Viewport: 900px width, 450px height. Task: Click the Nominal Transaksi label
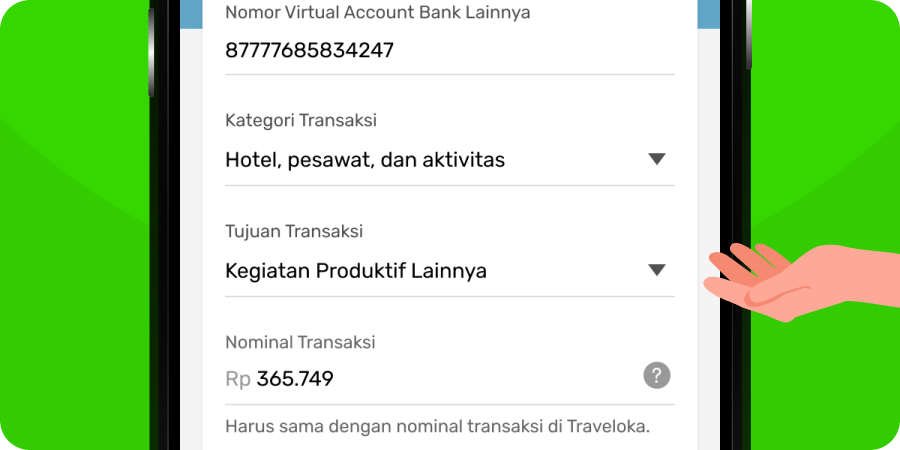300,343
